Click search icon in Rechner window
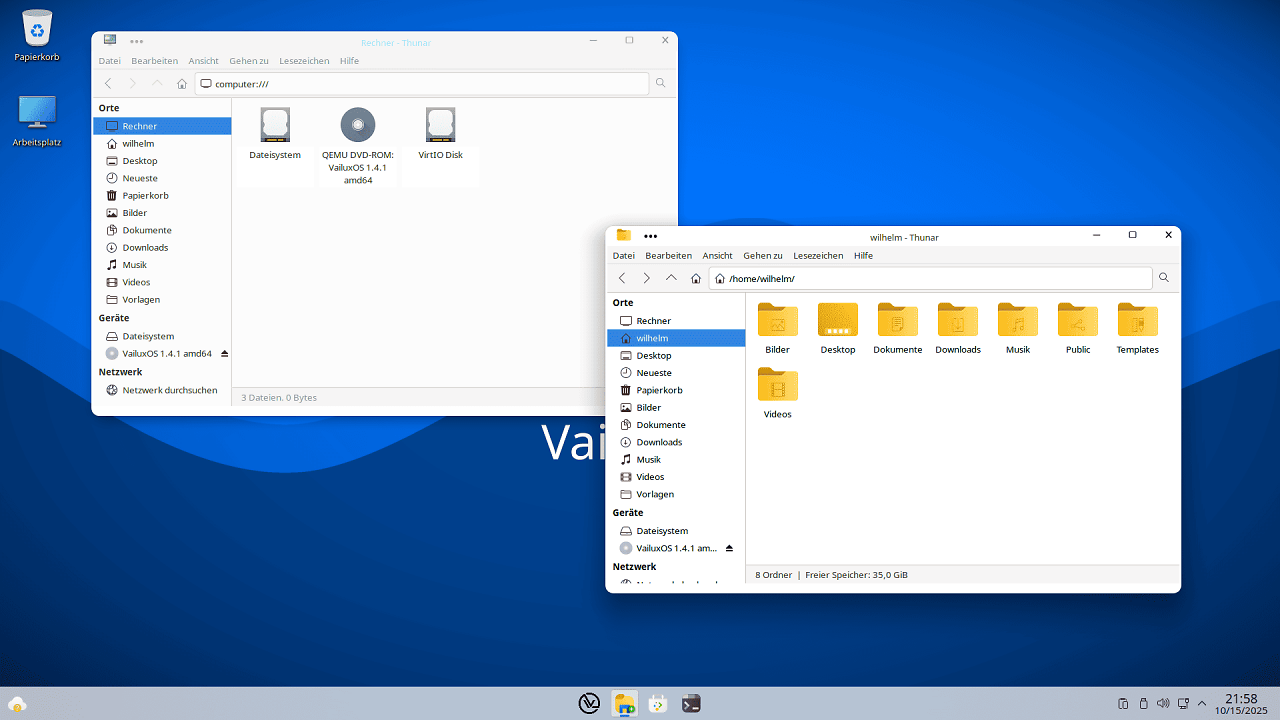 661,84
